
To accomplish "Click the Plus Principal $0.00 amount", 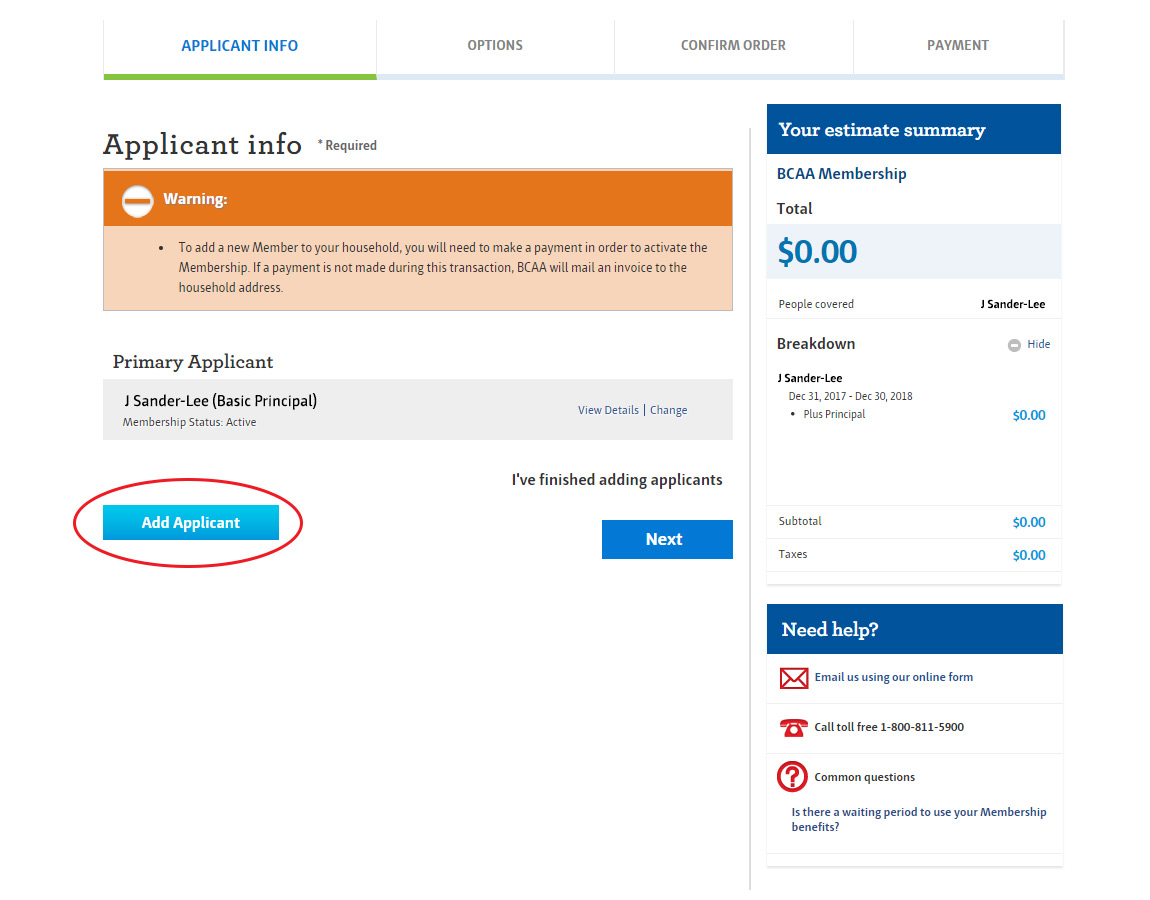I will pos(1028,415).
